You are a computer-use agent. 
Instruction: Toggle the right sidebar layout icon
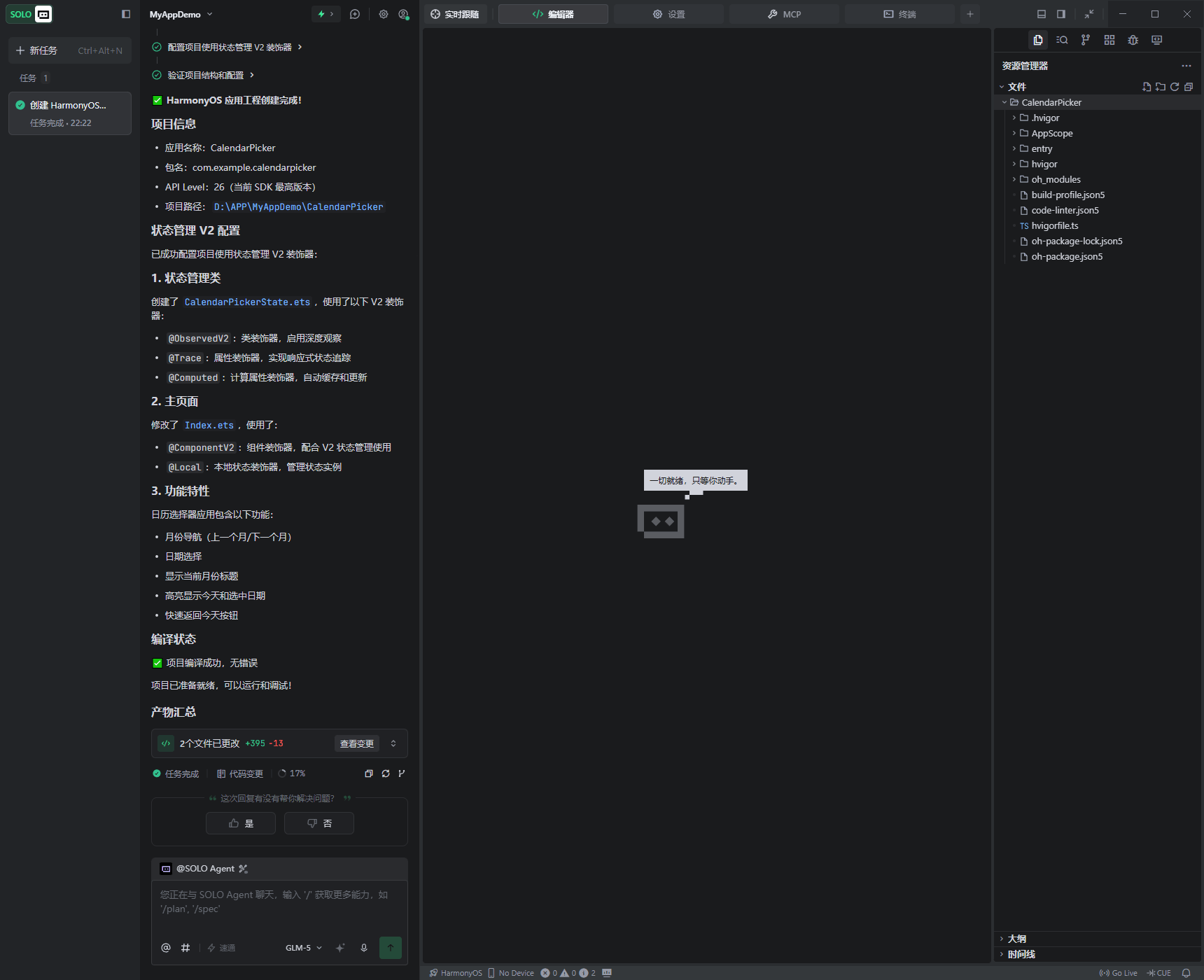(x=1061, y=14)
